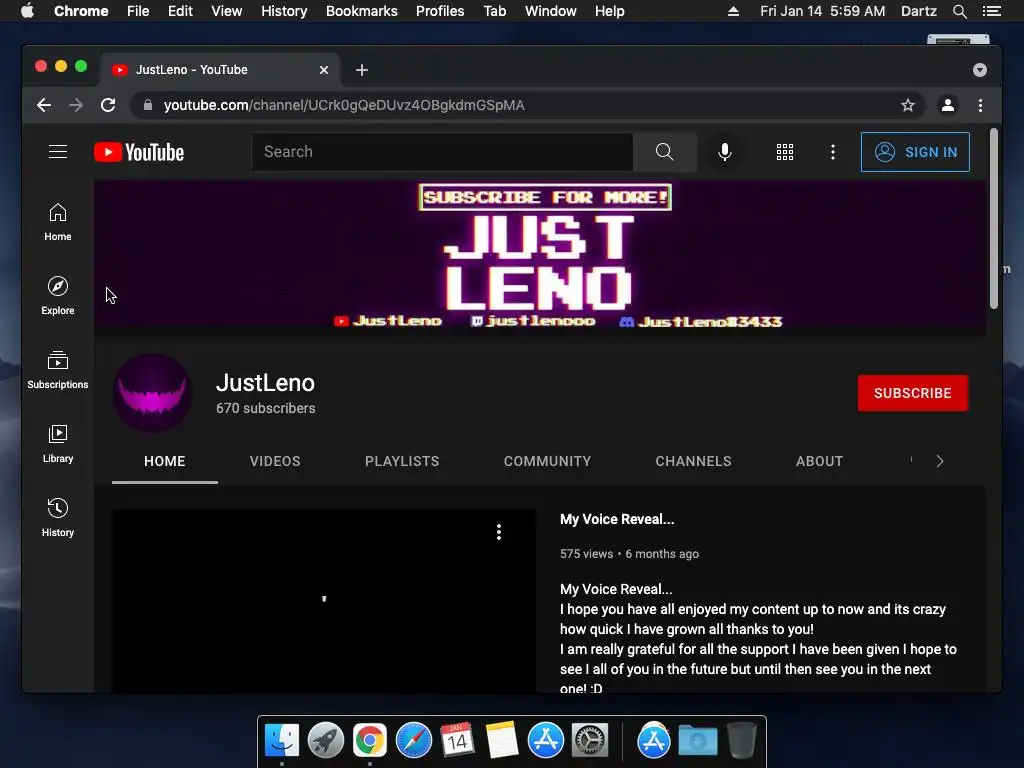Reload the page
The width and height of the screenshot is (1024, 768).
coord(108,105)
